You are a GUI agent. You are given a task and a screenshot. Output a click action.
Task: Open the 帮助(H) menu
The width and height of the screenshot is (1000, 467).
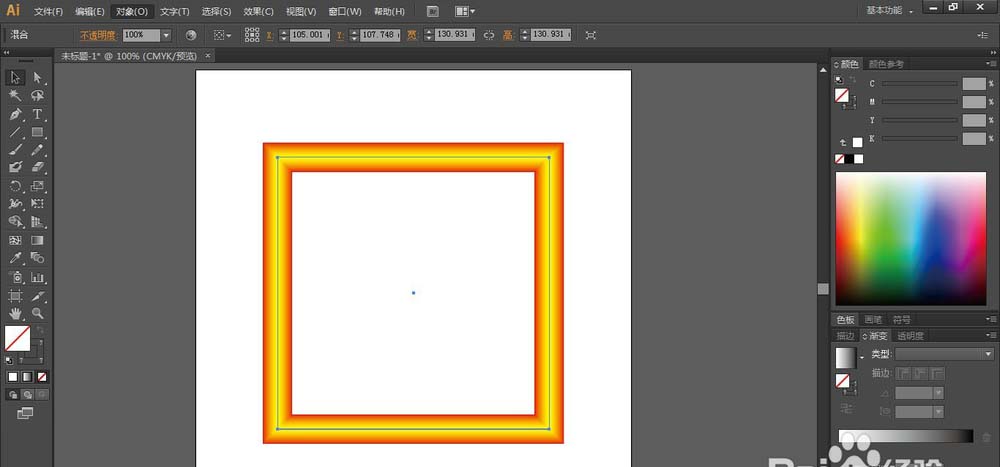[x=389, y=11]
